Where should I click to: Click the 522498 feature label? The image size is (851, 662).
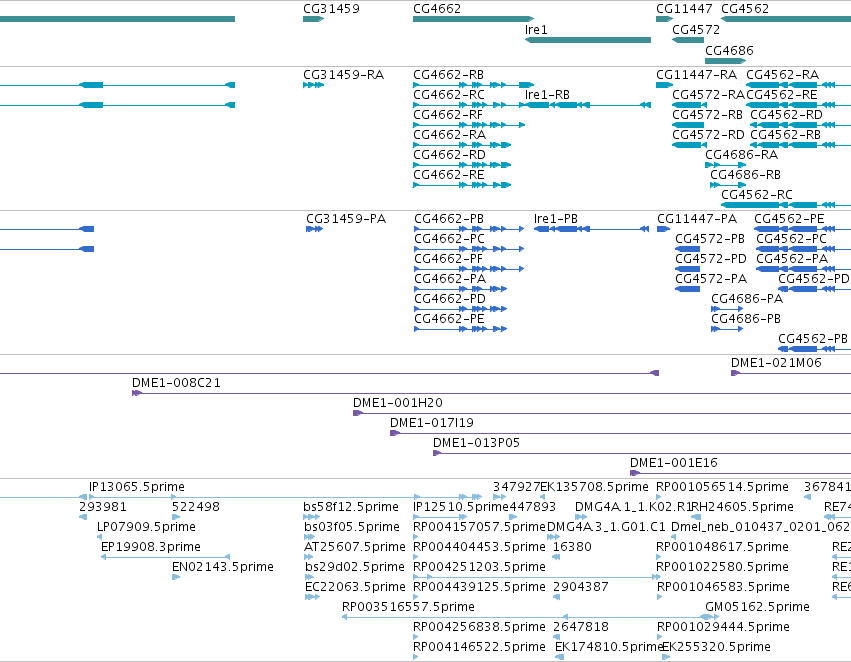point(195,507)
